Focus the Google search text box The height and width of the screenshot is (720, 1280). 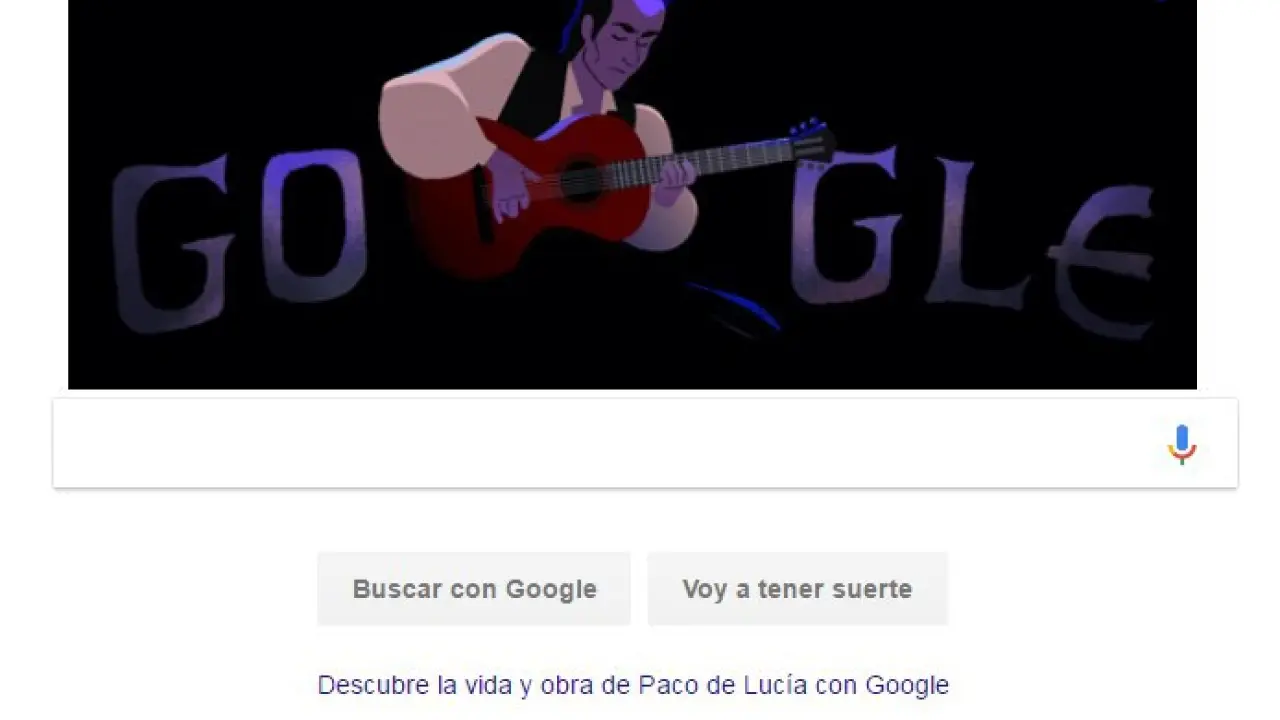(x=645, y=443)
